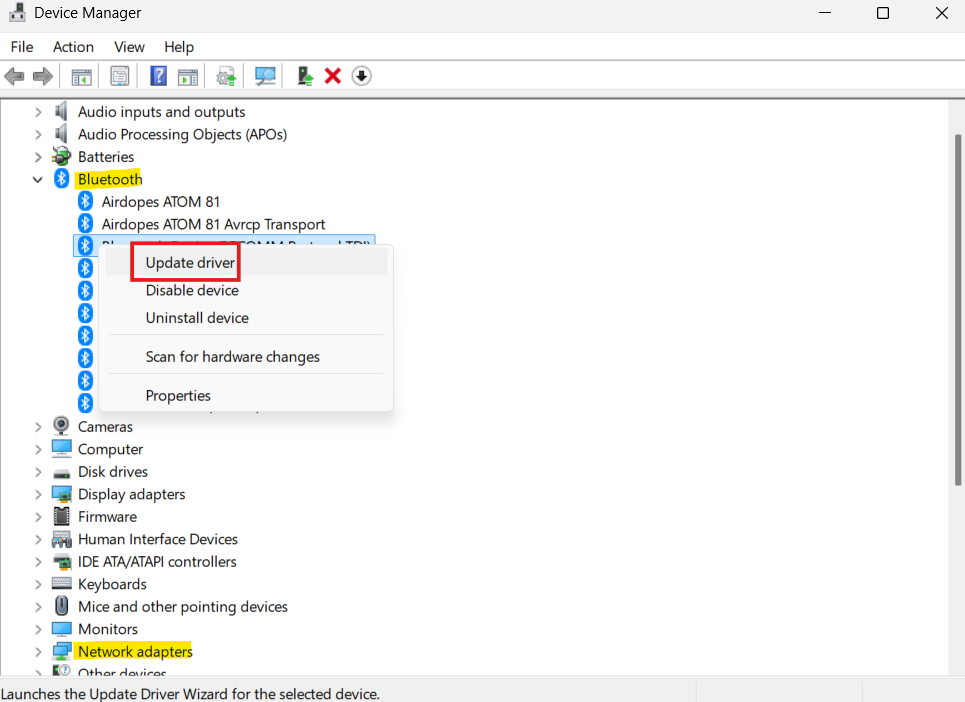Choose Disable device from context menu

click(x=246, y=290)
